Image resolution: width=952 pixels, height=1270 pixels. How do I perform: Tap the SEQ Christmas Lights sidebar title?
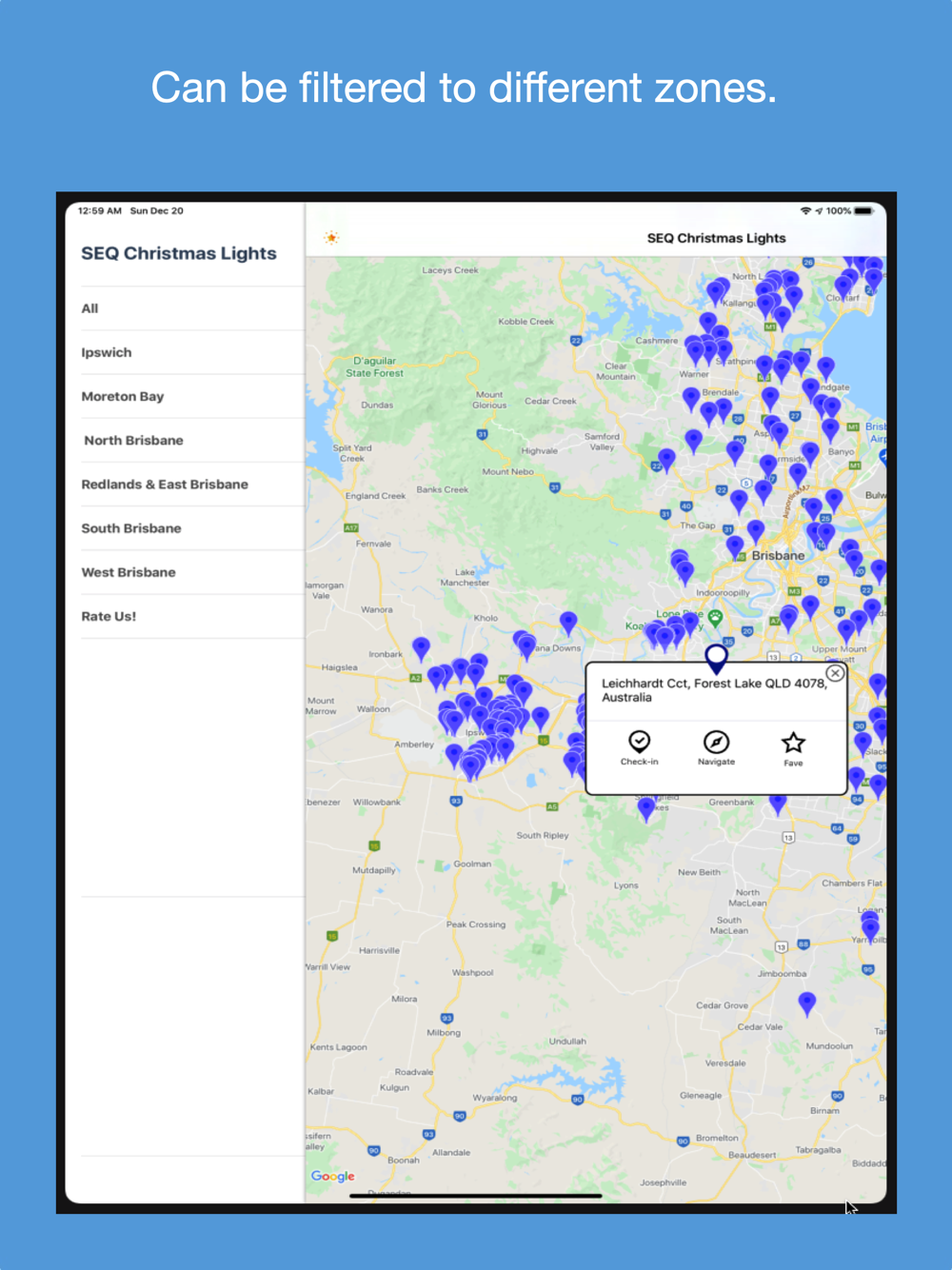coord(179,253)
